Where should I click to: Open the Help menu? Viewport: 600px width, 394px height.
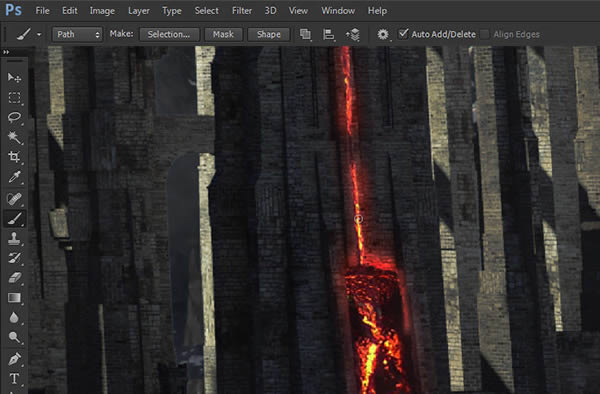point(377,11)
